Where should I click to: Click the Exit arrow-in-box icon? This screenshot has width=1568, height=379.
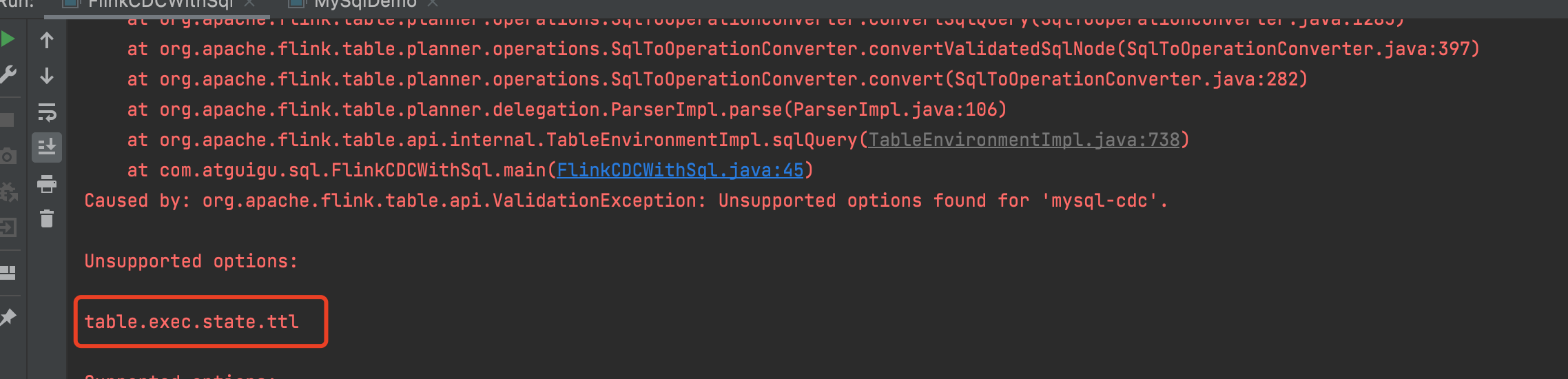tap(8, 227)
